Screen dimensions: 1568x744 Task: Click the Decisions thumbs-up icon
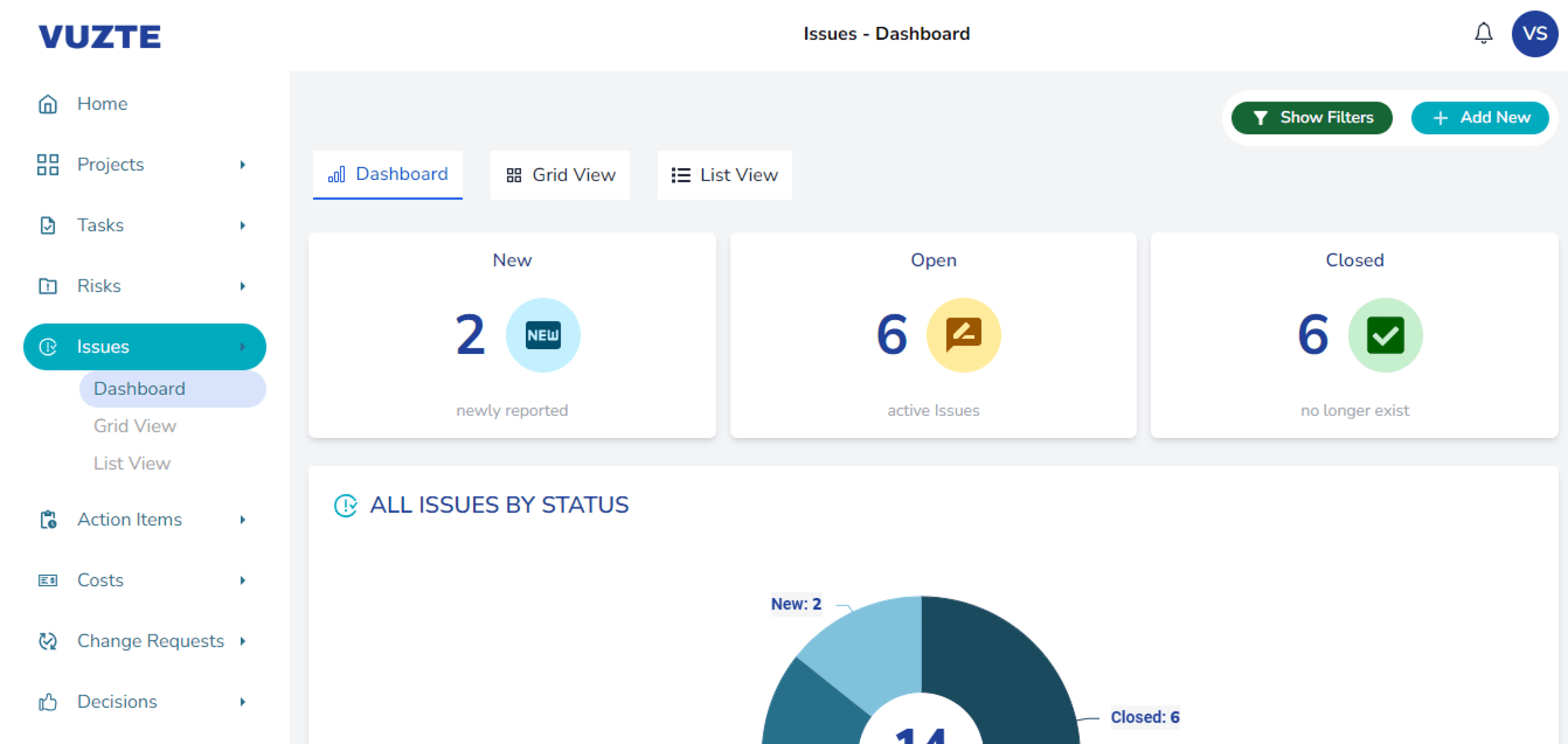click(x=47, y=702)
